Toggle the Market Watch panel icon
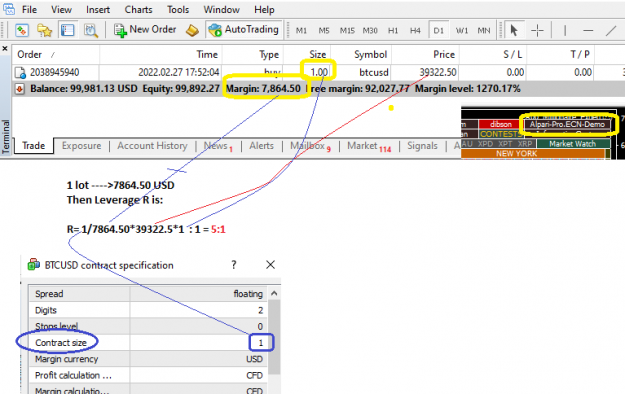 [68, 30]
